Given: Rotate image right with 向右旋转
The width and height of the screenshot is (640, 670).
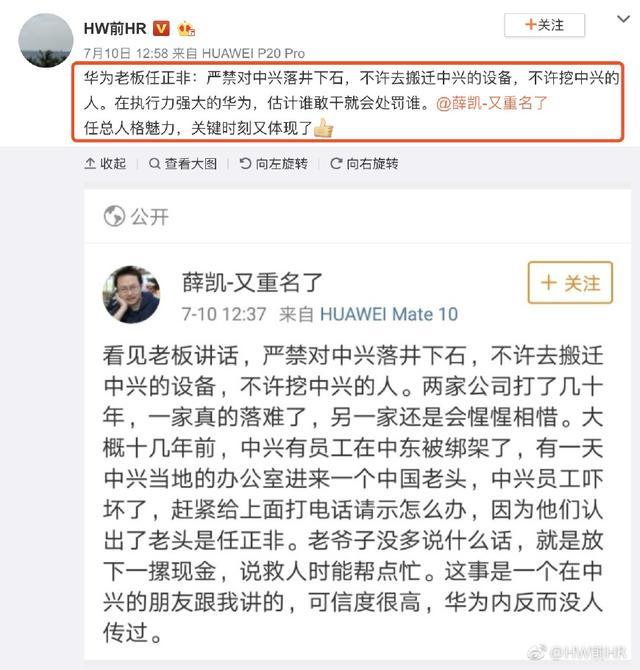Looking at the screenshot, I should click(364, 164).
